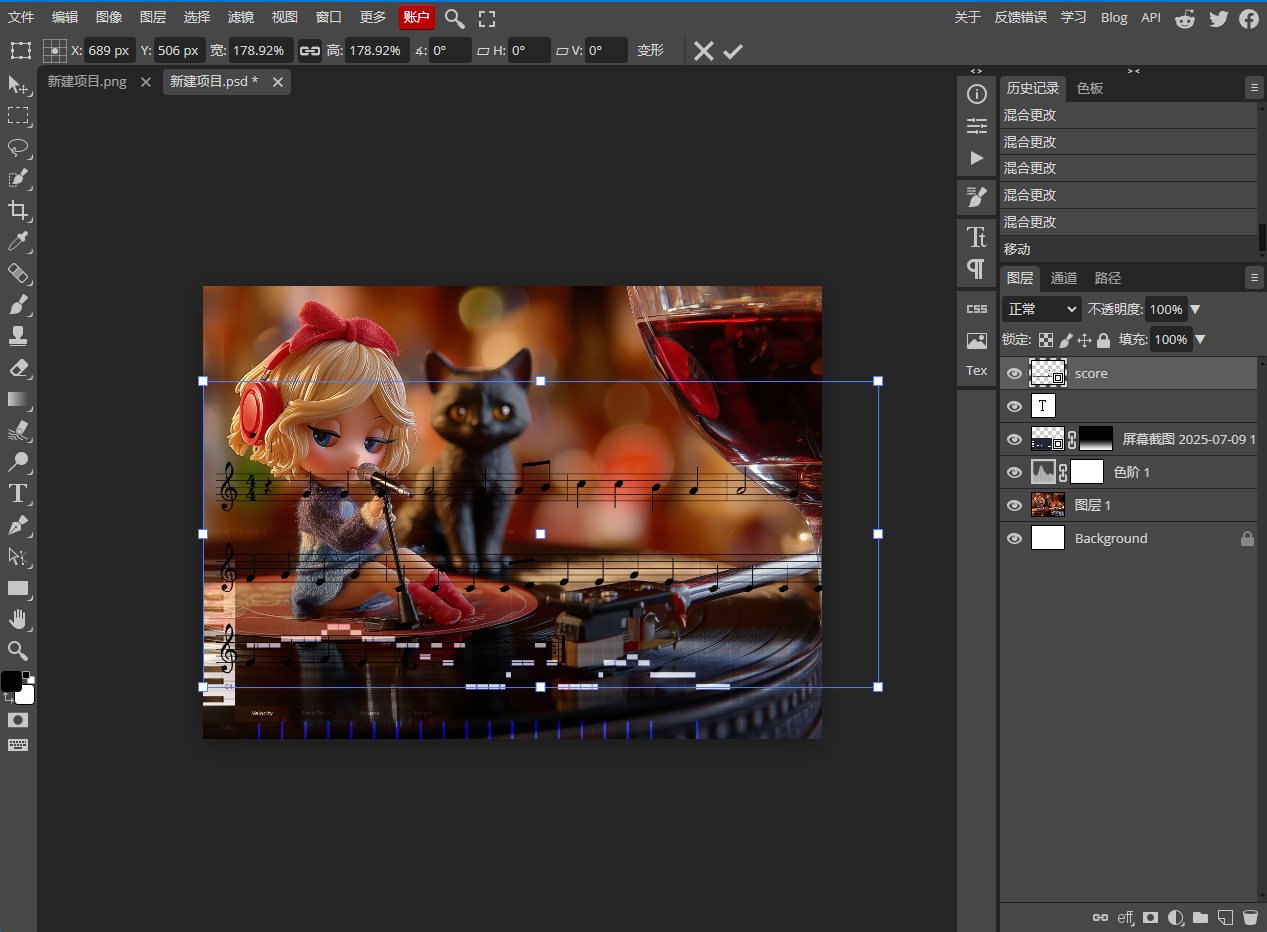This screenshot has width=1267, height=932.
Task: Open the 文件 menu
Action: tap(21, 18)
